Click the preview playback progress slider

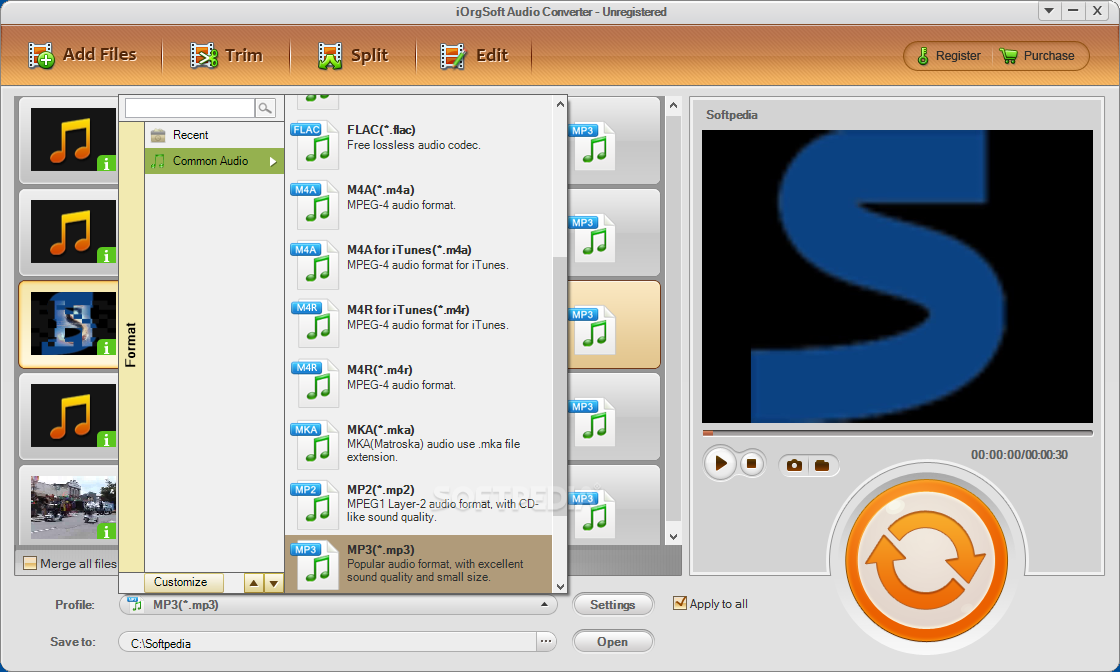pyautogui.click(x=897, y=433)
